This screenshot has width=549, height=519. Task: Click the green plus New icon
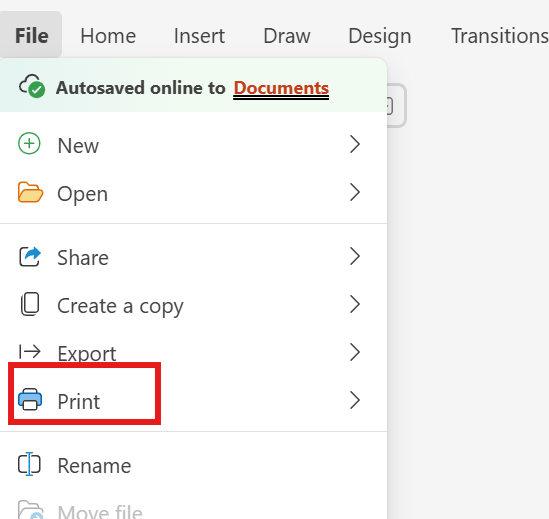point(29,144)
